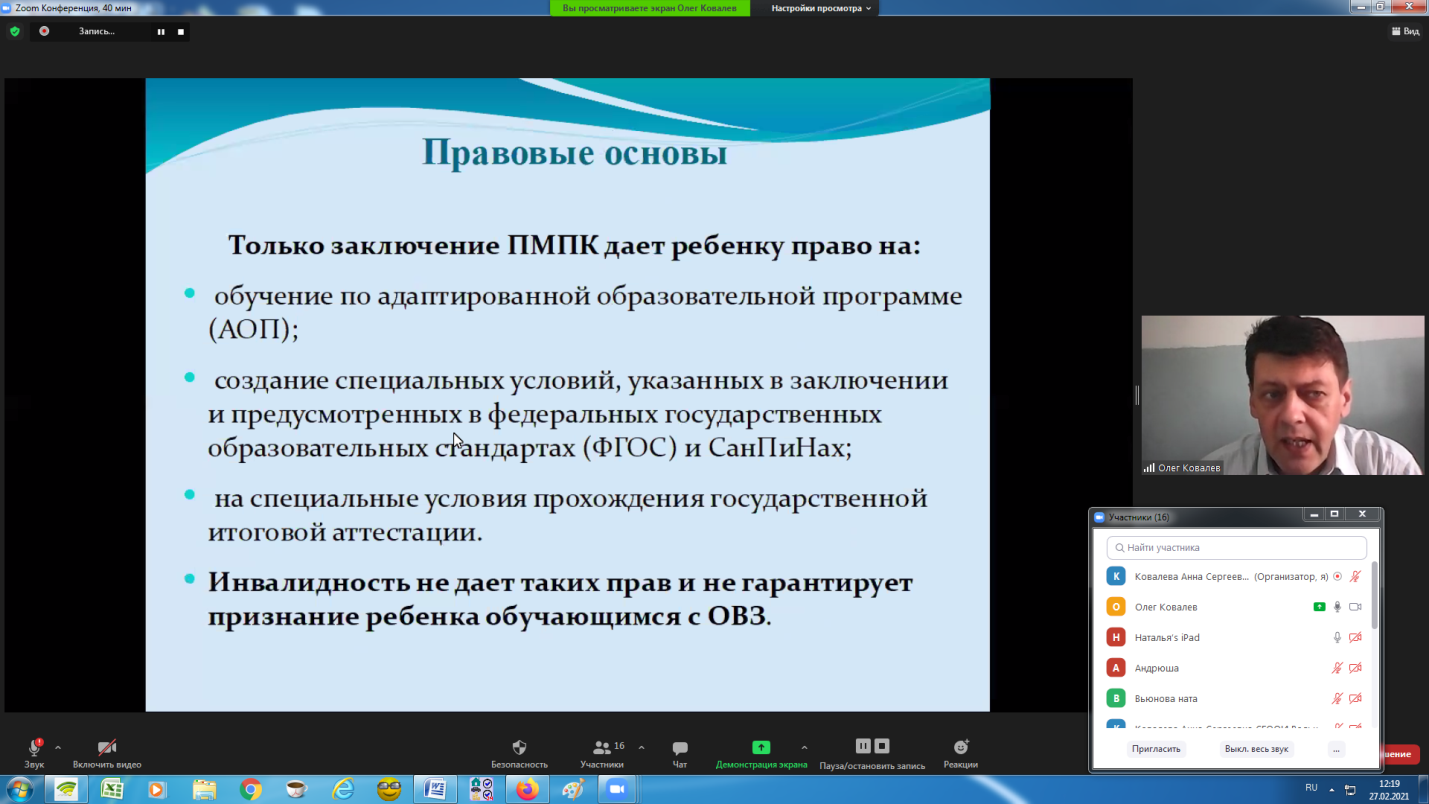This screenshot has height=804, width=1429.
Task: Open Windows Start menu
Action: click(x=20, y=789)
